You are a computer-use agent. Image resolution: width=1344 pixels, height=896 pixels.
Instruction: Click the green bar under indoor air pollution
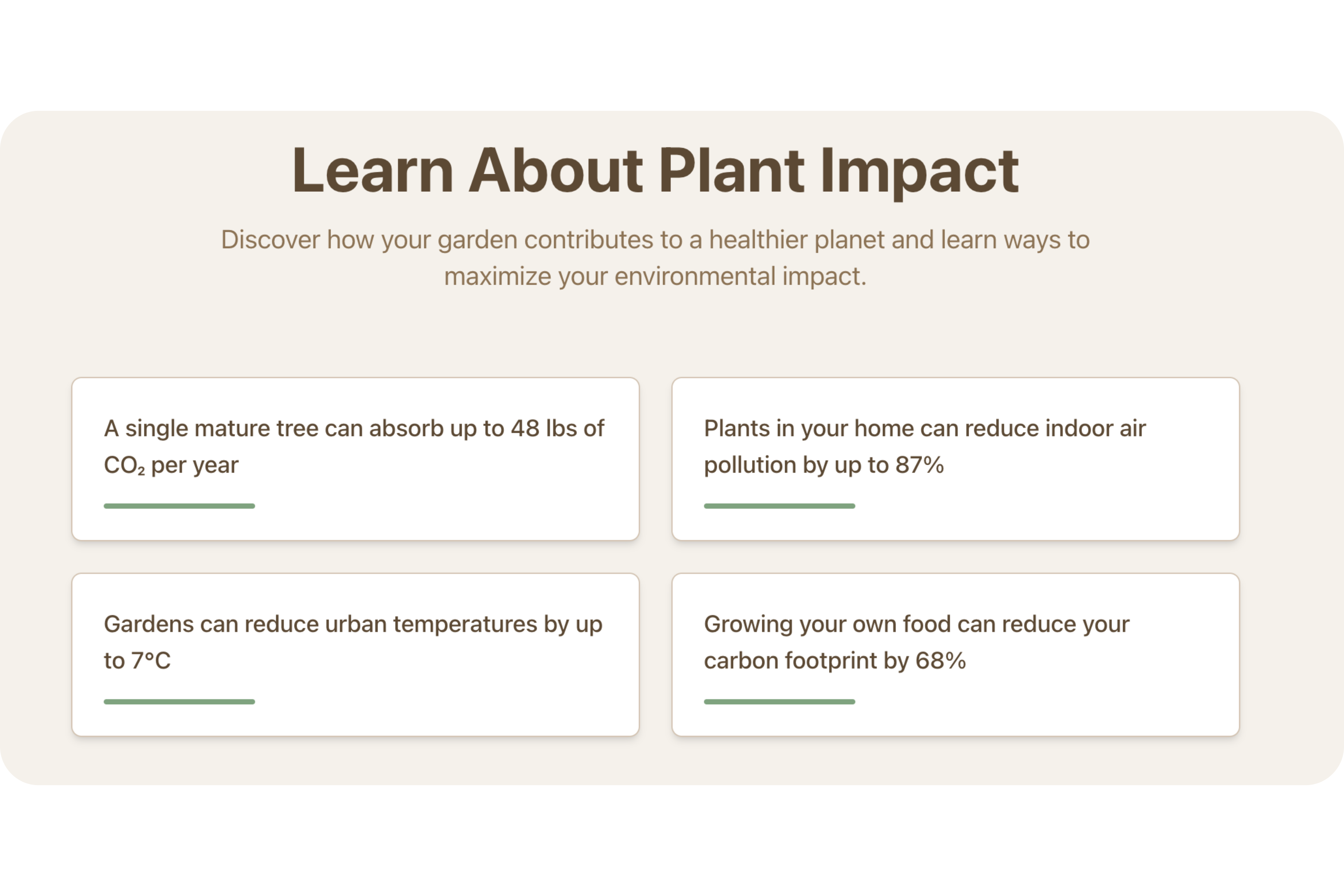click(779, 506)
